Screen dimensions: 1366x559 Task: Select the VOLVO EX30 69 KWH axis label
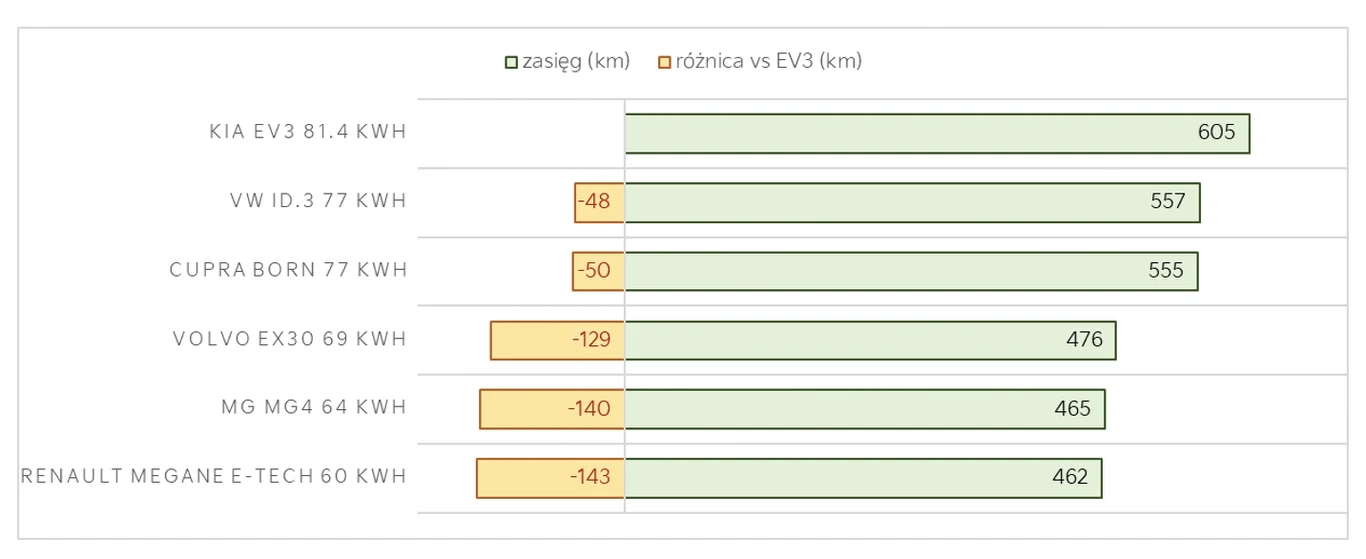tap(290, 339)
